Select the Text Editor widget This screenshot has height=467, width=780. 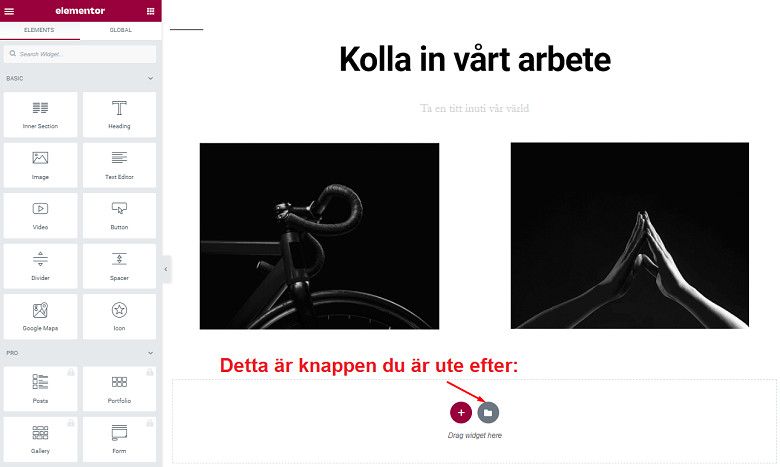point(119,165)
